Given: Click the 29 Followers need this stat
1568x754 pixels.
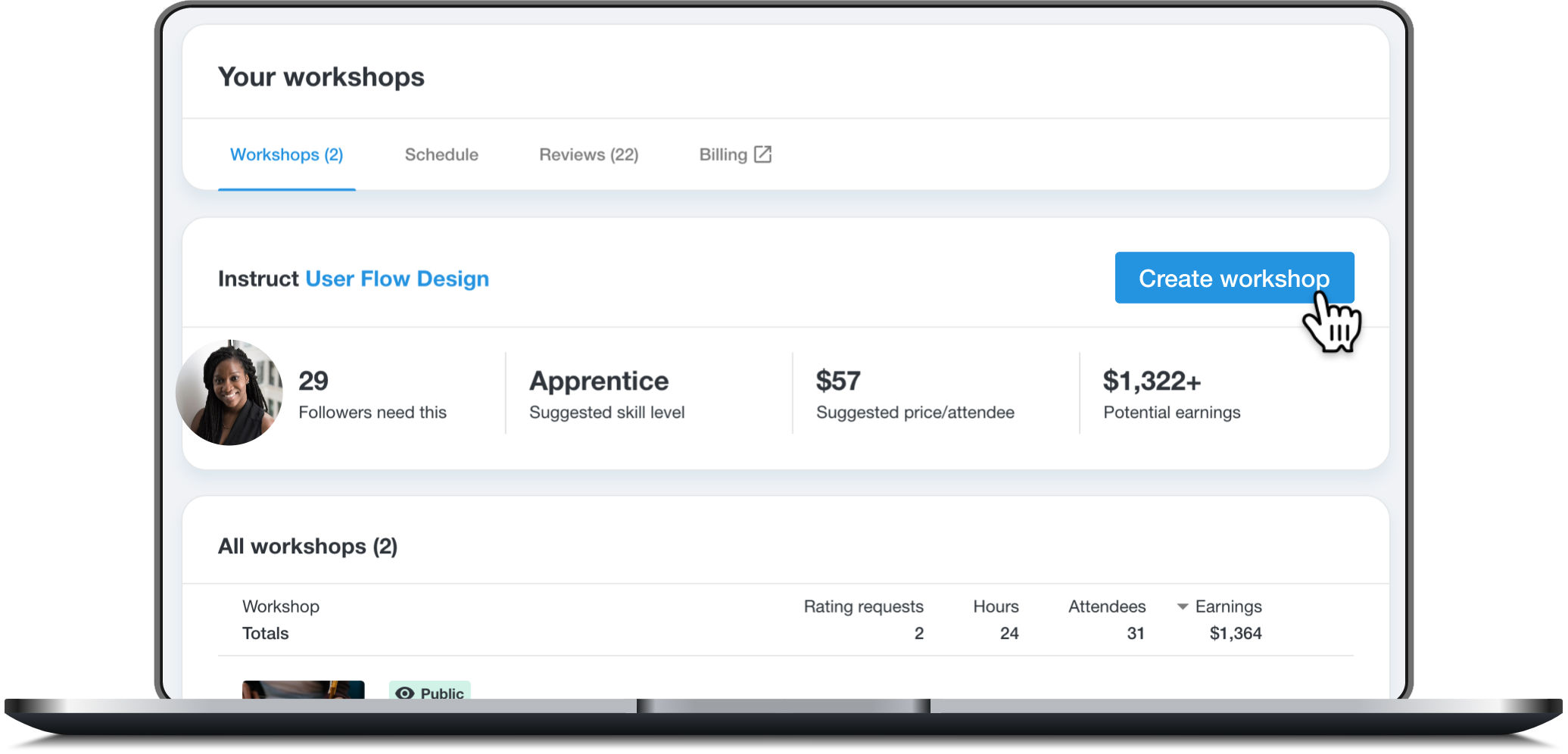Looking at the screenshot, I should tap(373, 394).
